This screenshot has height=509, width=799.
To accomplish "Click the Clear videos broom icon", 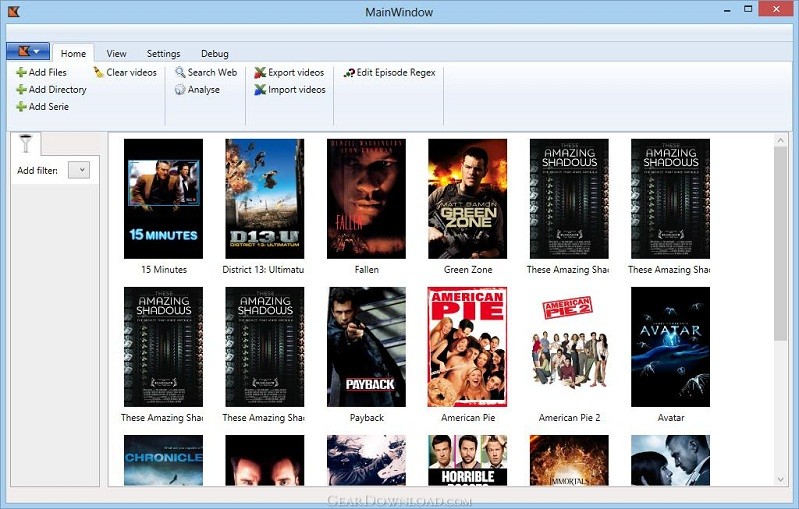I will (x=99, y=72).
